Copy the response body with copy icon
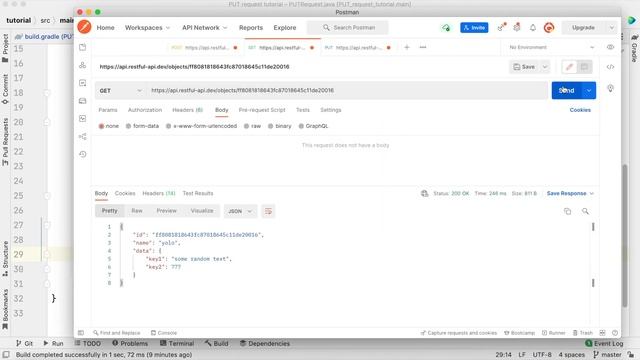640x360 pixels. (567, 211)
